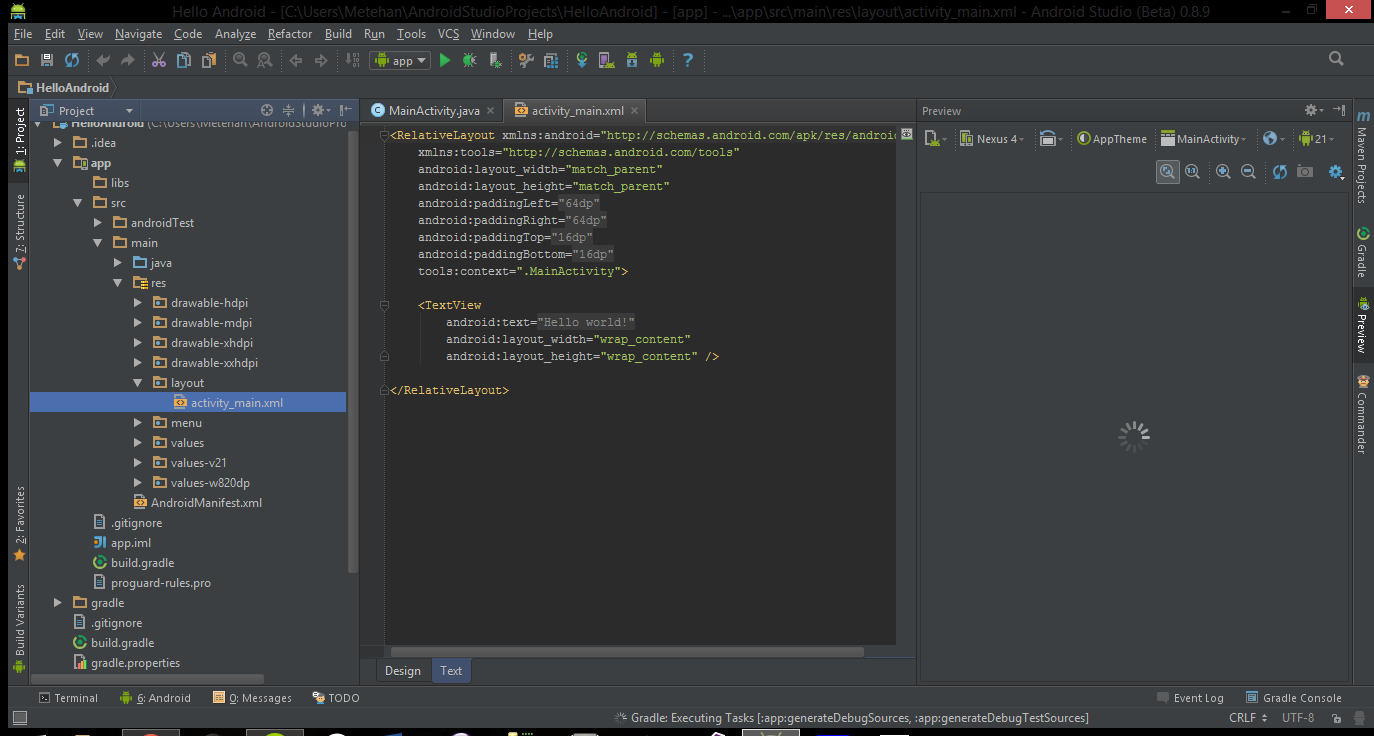Start debugging with the Debug icon
The width and height of the screenshot is (1374, 736).
(x=468, y=60)
